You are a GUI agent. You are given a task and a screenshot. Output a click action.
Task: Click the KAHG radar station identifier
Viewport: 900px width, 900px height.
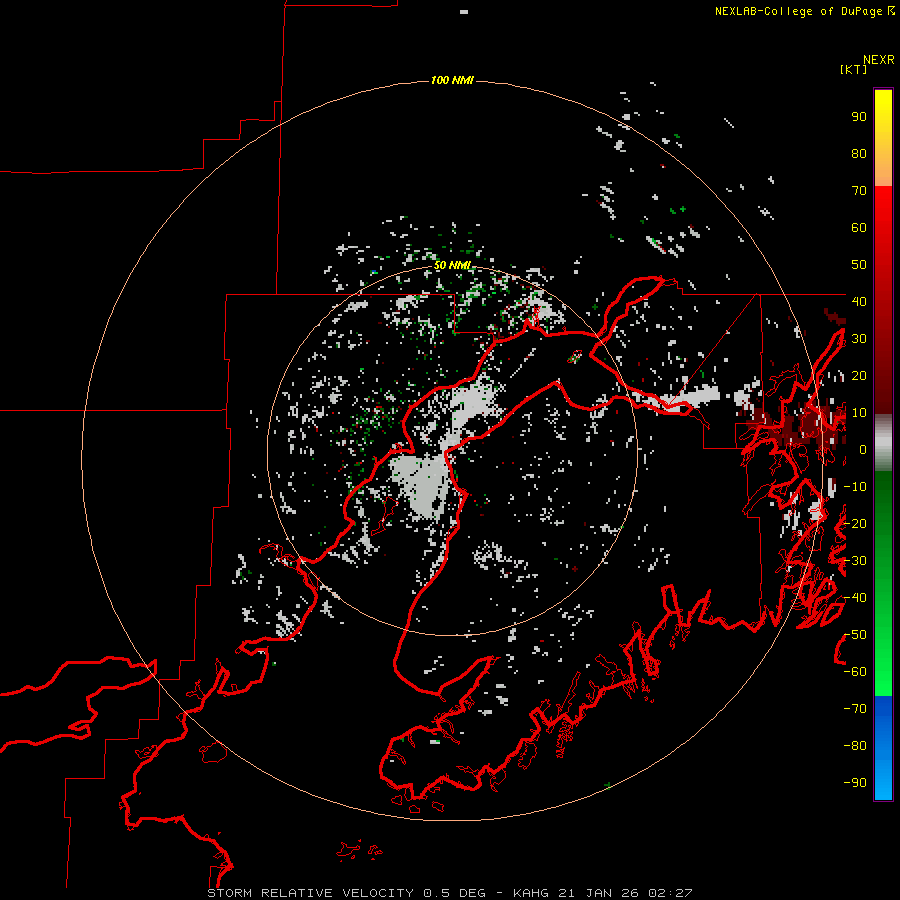[x=531, y=893]
